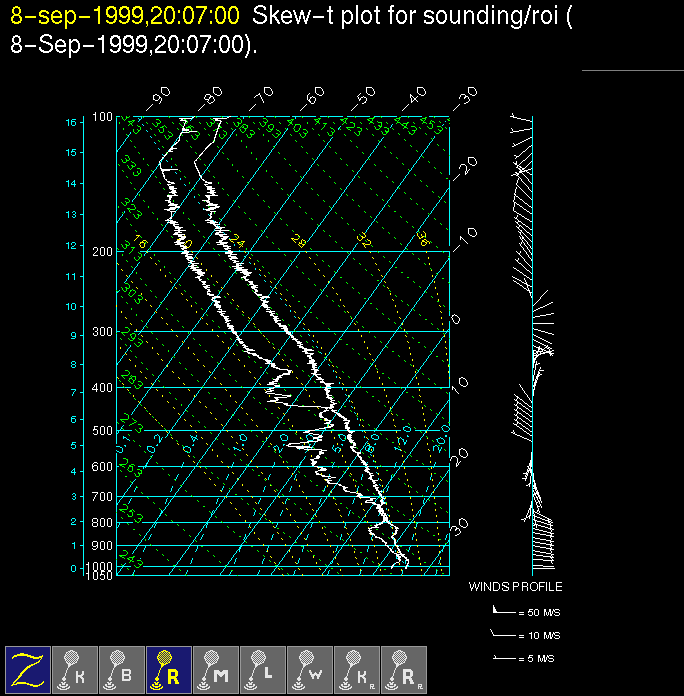Click the WINDS PROFILE label
684x696 pixels.
pos(515,587)
